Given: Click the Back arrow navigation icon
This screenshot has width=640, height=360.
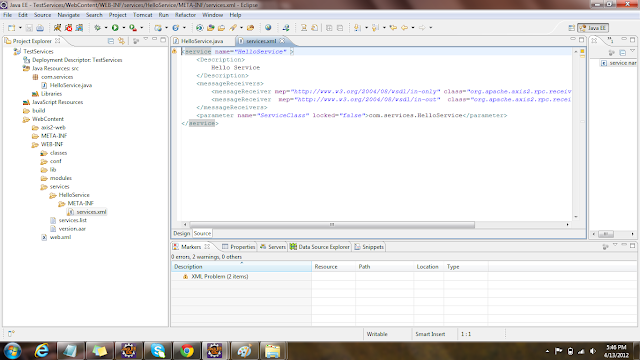Looking at the screenshot, I should (x=404, y=28).
